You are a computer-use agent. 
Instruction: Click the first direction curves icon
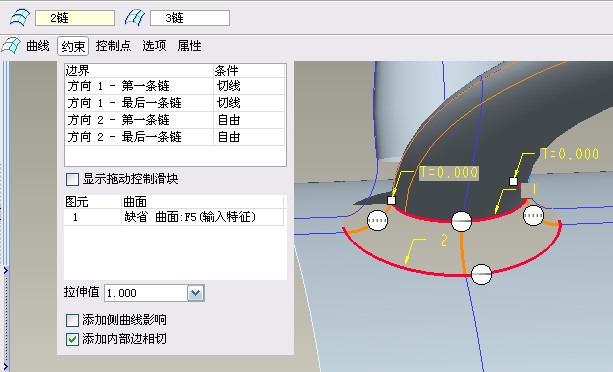tap(20, 18)
